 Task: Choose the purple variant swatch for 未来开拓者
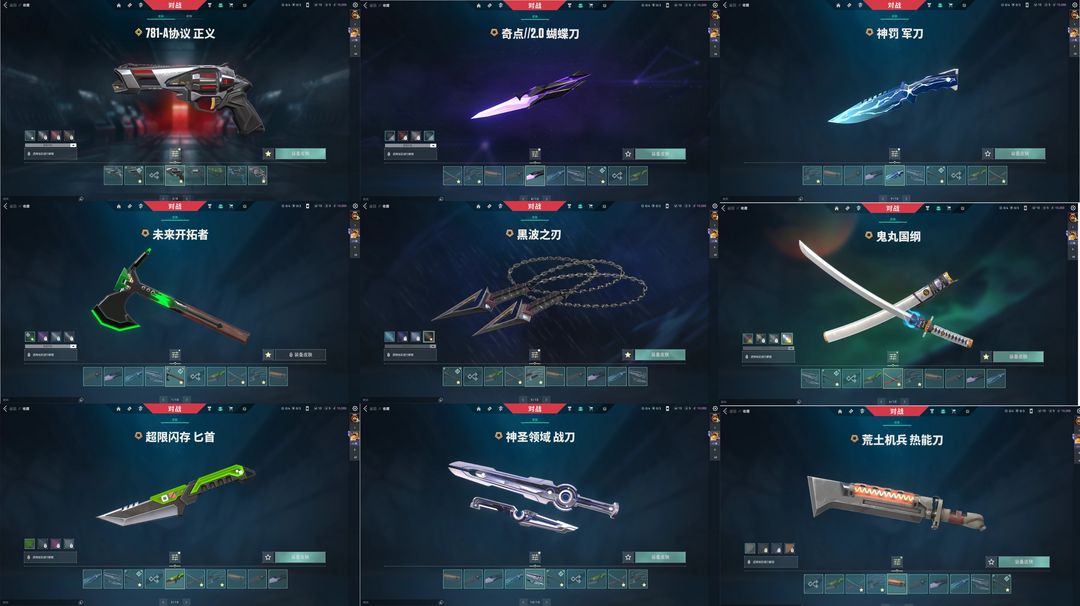coord(43,337)
